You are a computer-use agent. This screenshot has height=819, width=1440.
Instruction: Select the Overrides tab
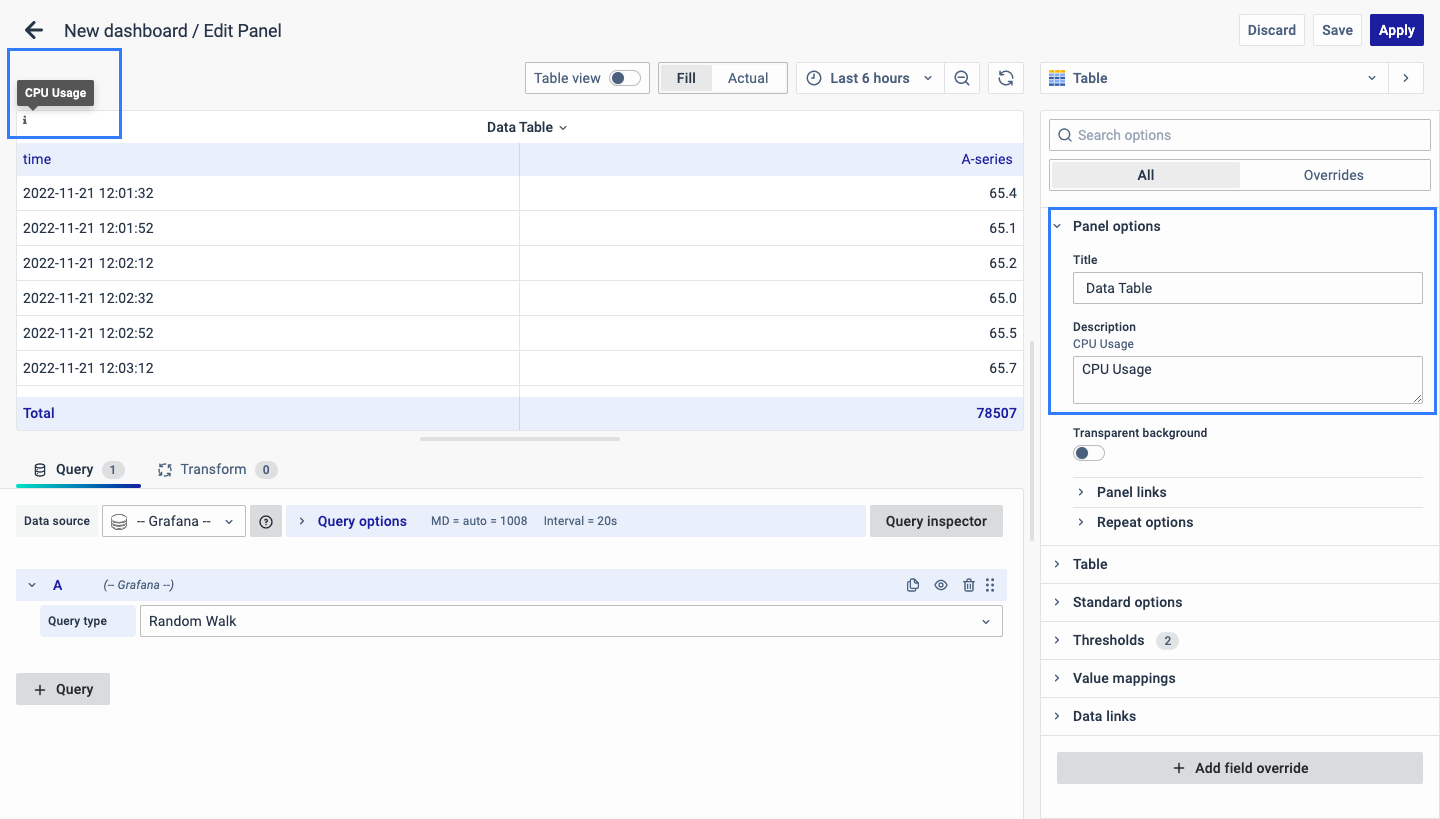(1333, 175)
